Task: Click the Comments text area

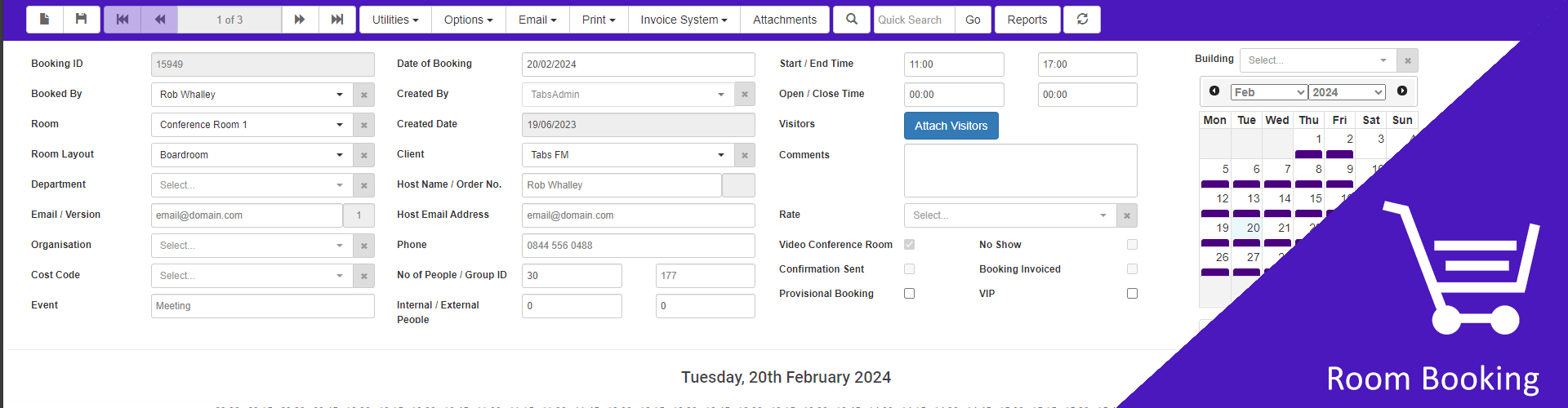Action: (x=1021, y=171)
